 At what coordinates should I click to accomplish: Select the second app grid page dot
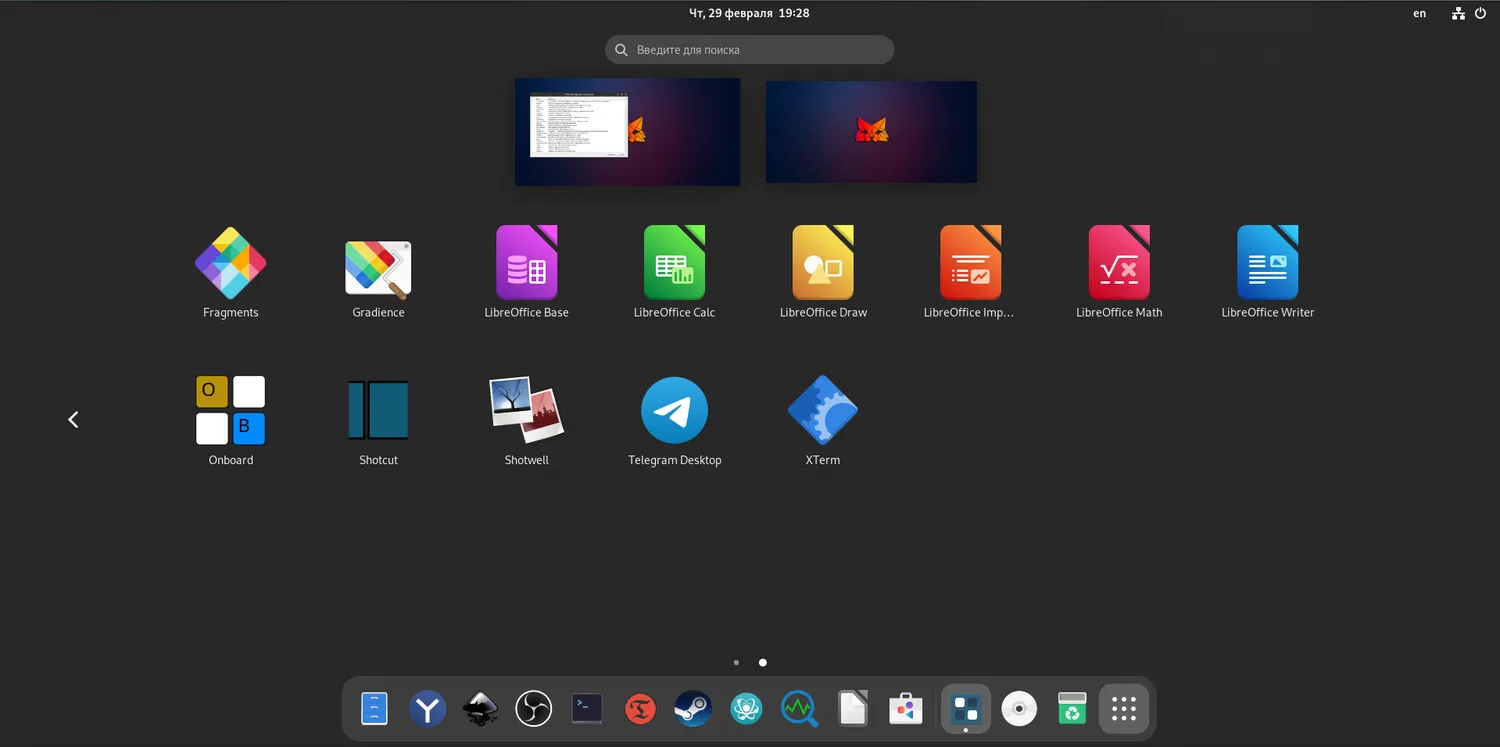click(x=763, y=662)
